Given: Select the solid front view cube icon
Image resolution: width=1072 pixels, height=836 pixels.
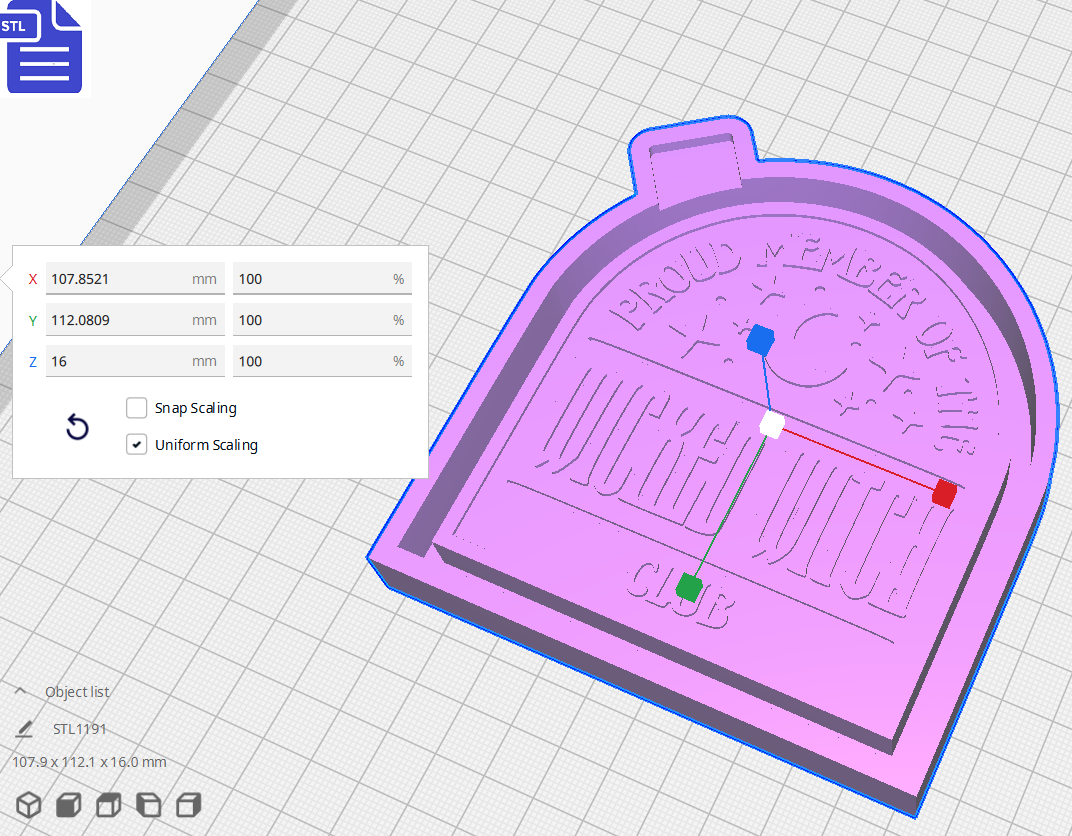Looking at the screenshot, I should pos(68,805).
